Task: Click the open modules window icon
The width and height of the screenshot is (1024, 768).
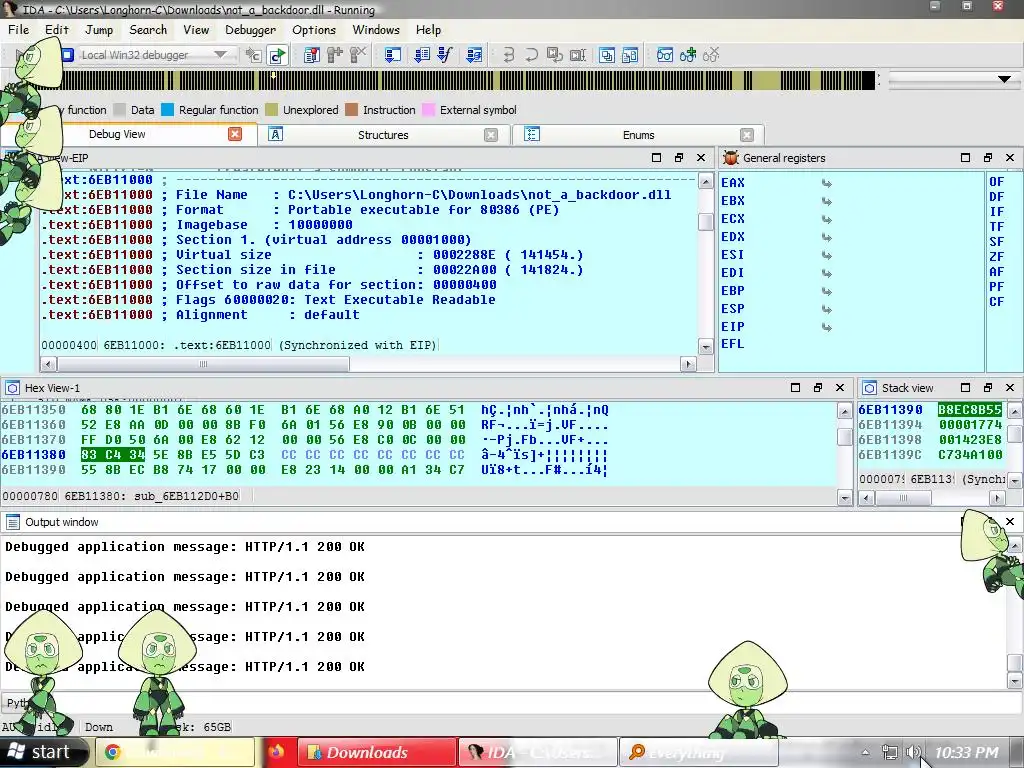Action: (x=392, y=55)
